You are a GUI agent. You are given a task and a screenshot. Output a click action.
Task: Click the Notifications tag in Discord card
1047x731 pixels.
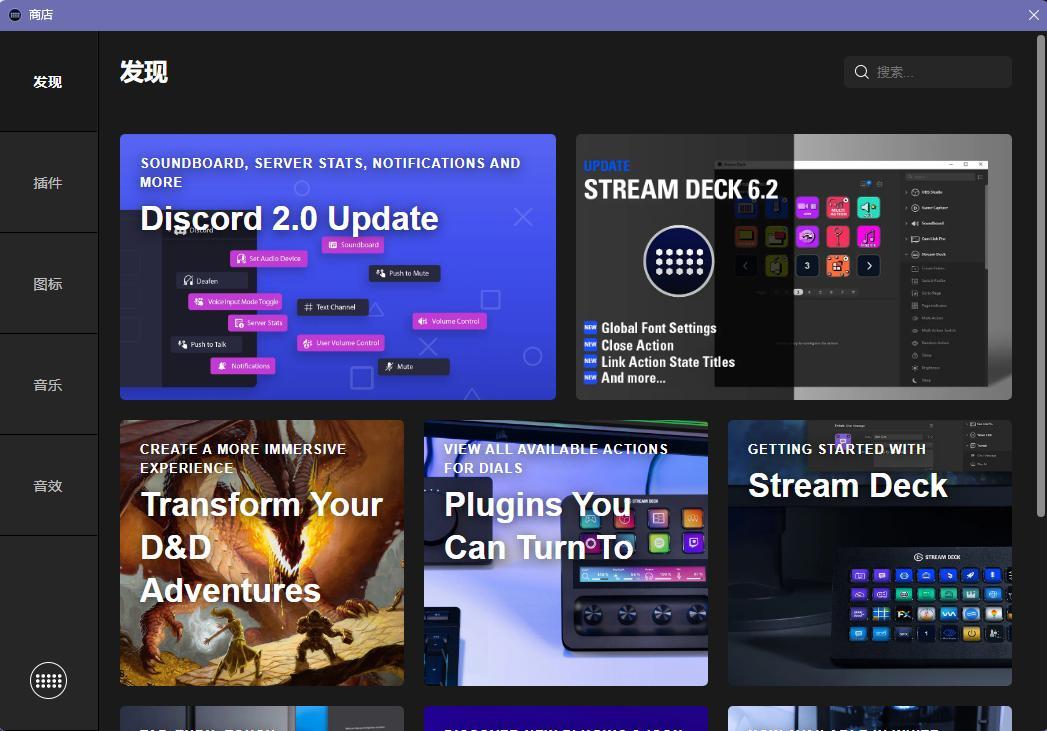[x=243, y=366]
